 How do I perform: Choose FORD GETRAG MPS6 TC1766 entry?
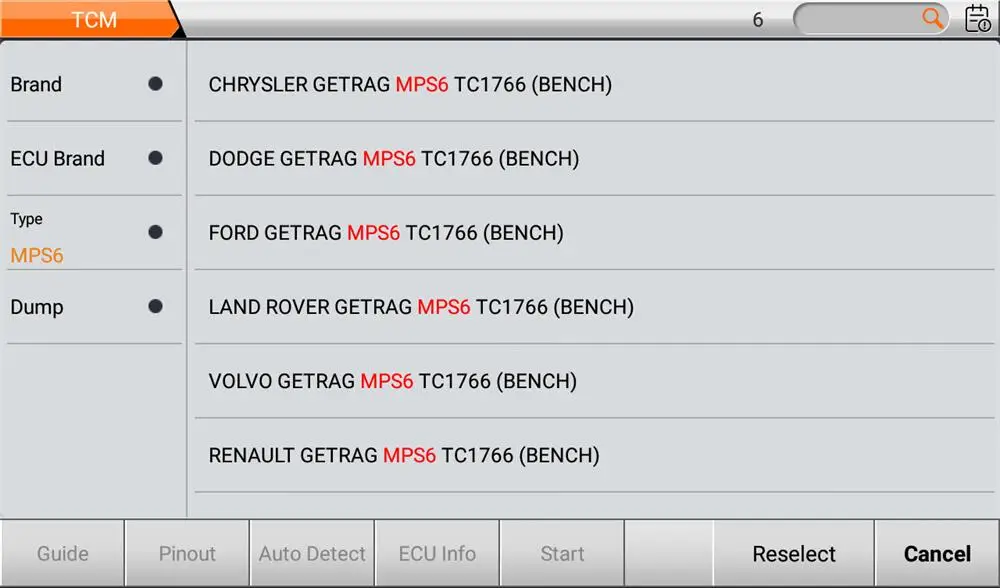coord(386,233)
